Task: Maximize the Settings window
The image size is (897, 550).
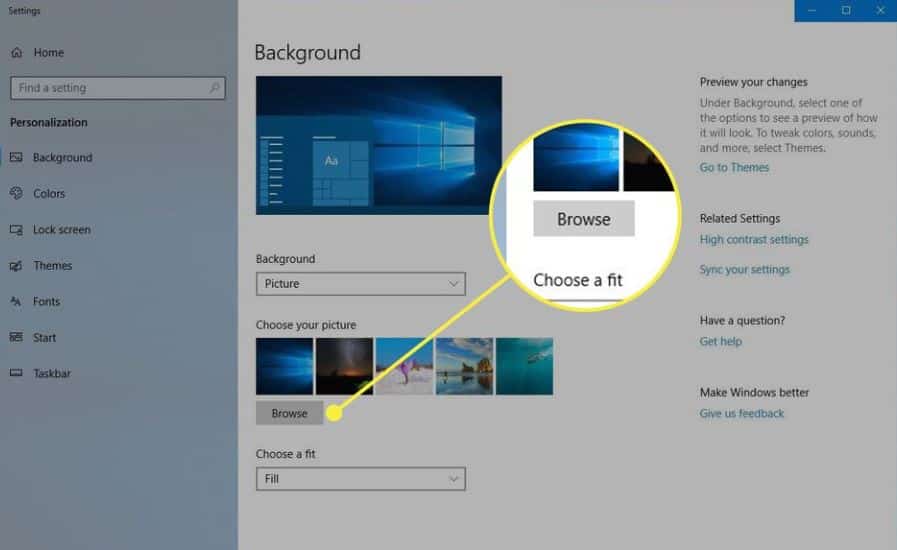Action: [x=846, y=10]
